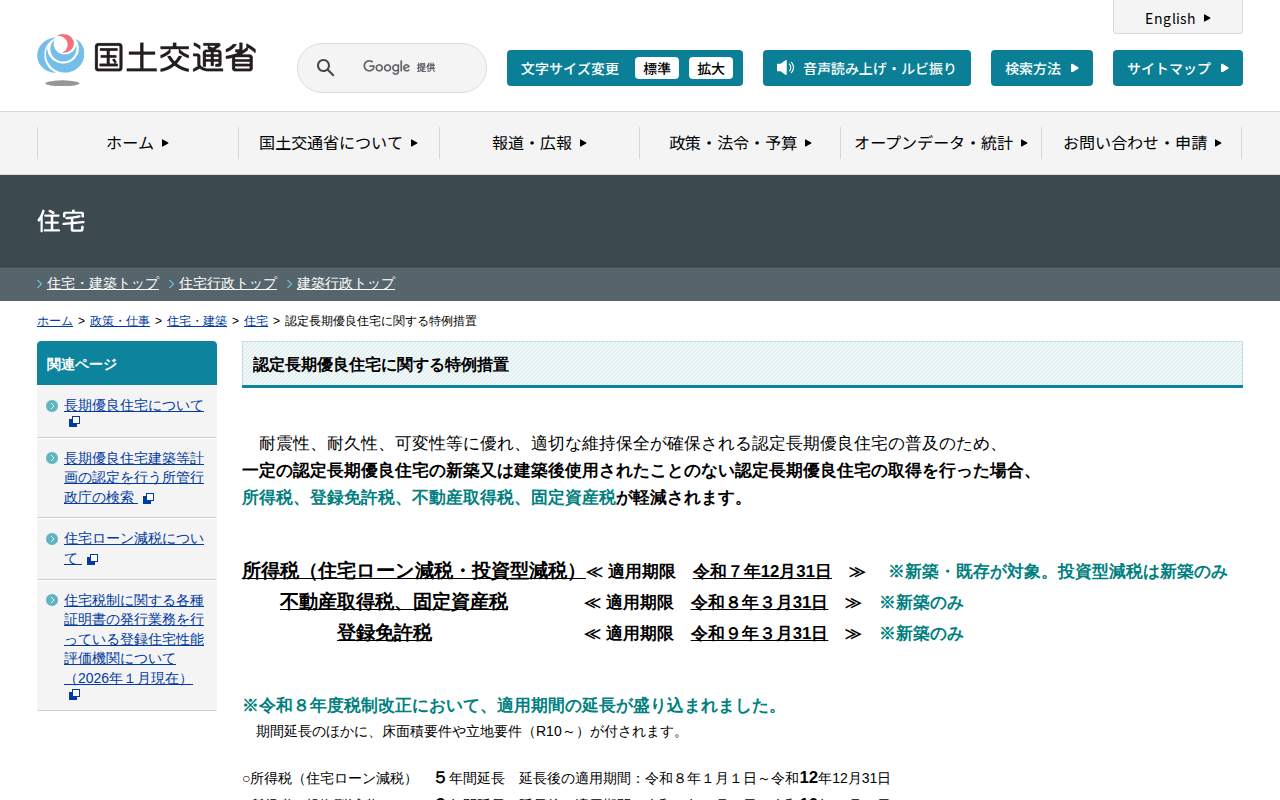Open 住宅税制に関する各種証明書 sidebar link
1280x800 pixels.
[x=134, y=639]
